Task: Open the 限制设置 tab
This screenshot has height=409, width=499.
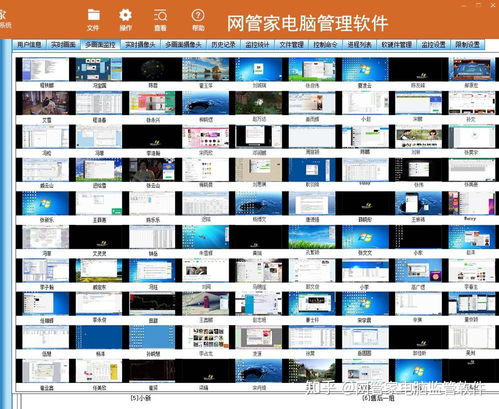Action: [467, 44]
